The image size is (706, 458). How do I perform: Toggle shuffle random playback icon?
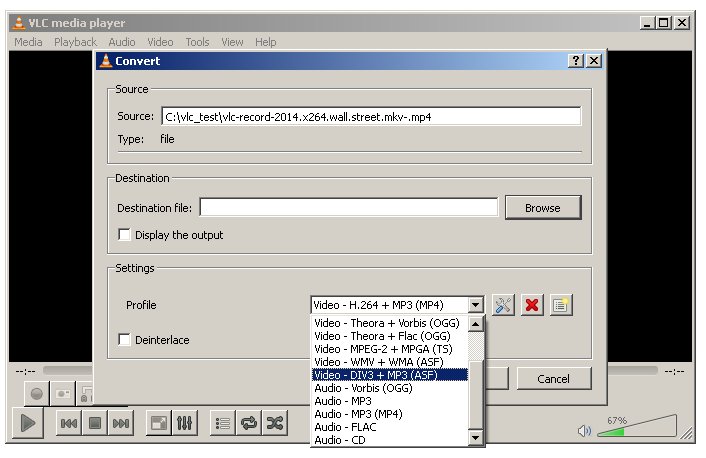pyautogui.click(x=275, y=423)
